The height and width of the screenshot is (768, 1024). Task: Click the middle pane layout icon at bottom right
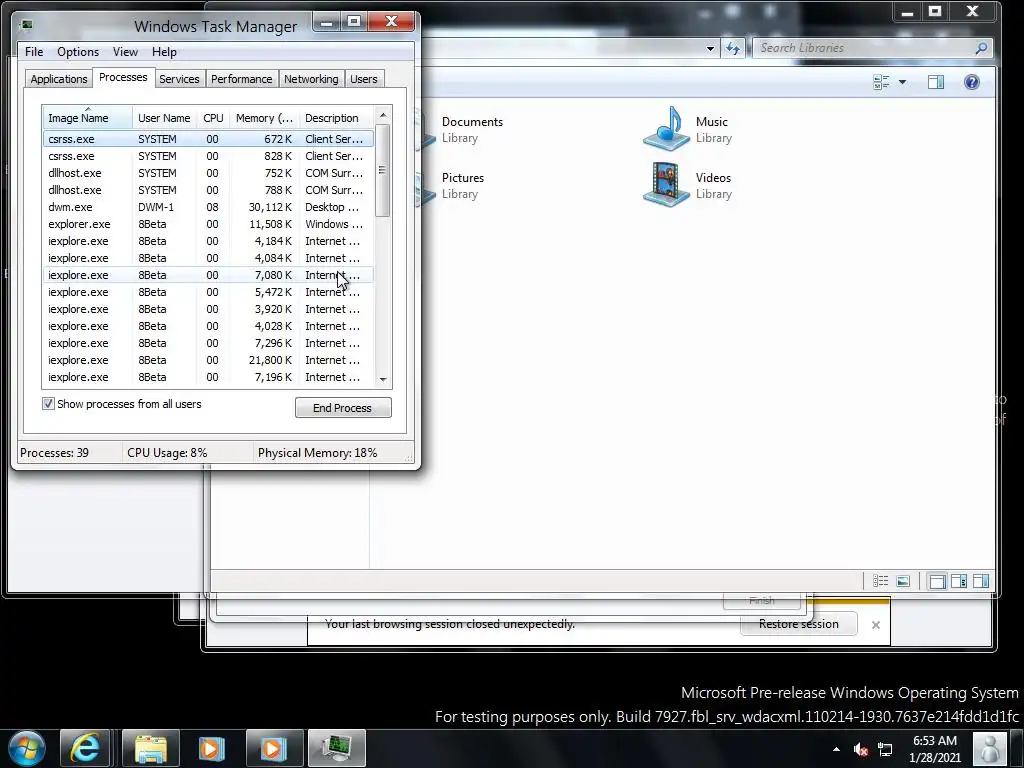pos(959,581)
